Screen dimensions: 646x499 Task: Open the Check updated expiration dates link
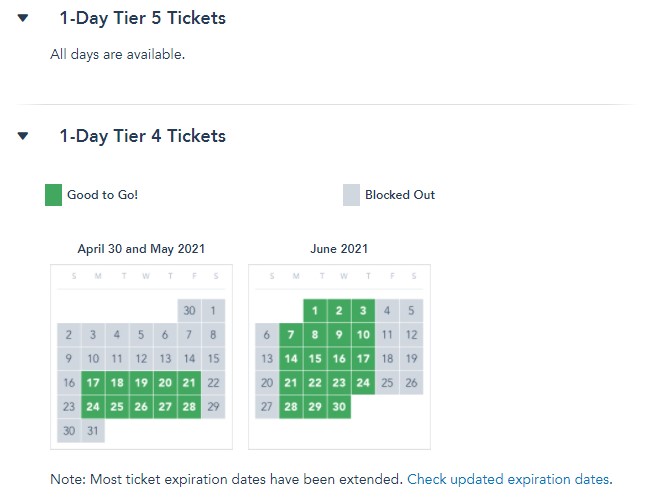pos(508,479)
